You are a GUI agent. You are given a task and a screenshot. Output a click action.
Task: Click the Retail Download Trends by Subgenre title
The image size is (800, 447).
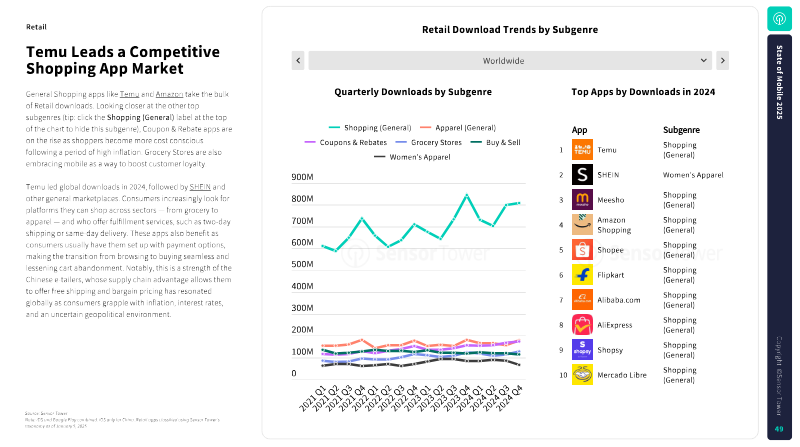tap(510, 30)
